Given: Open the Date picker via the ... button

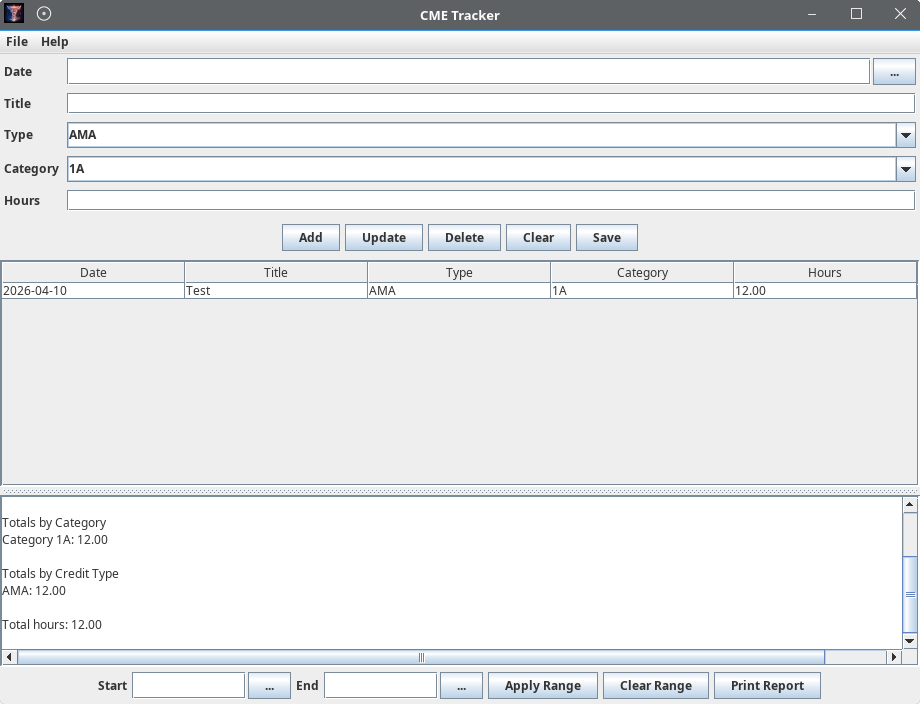Looking at the screenshot, I should tap(893, 71).
